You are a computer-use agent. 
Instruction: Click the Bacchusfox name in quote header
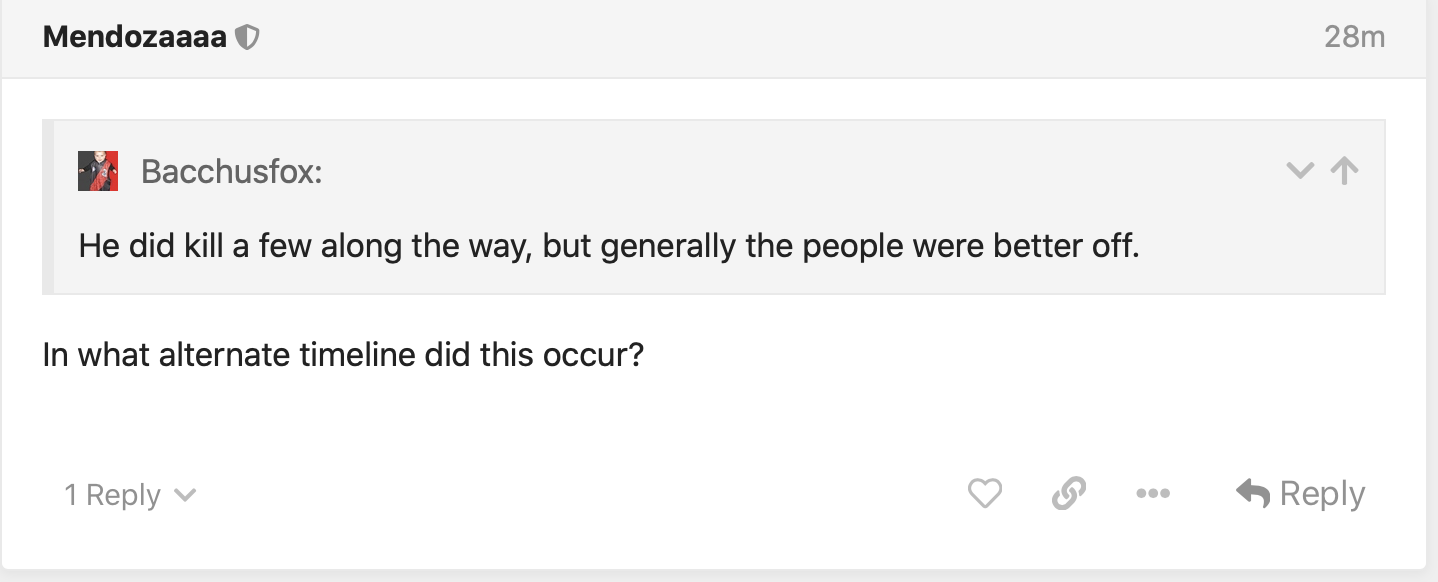231,172
